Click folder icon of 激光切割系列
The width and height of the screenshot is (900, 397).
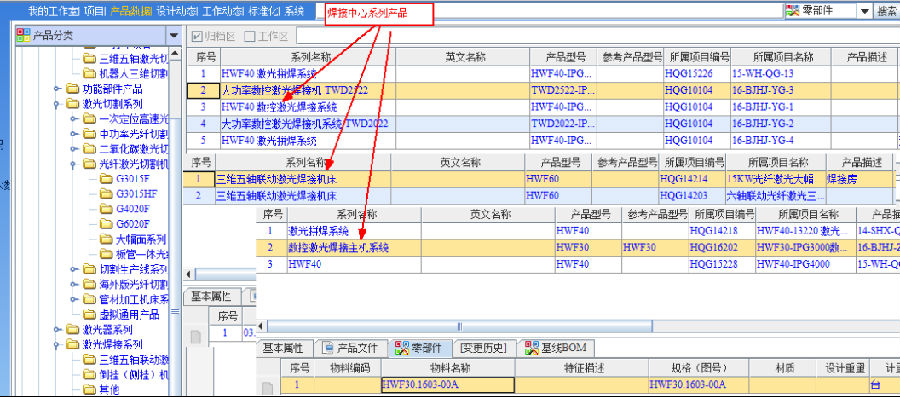point(72,104)
